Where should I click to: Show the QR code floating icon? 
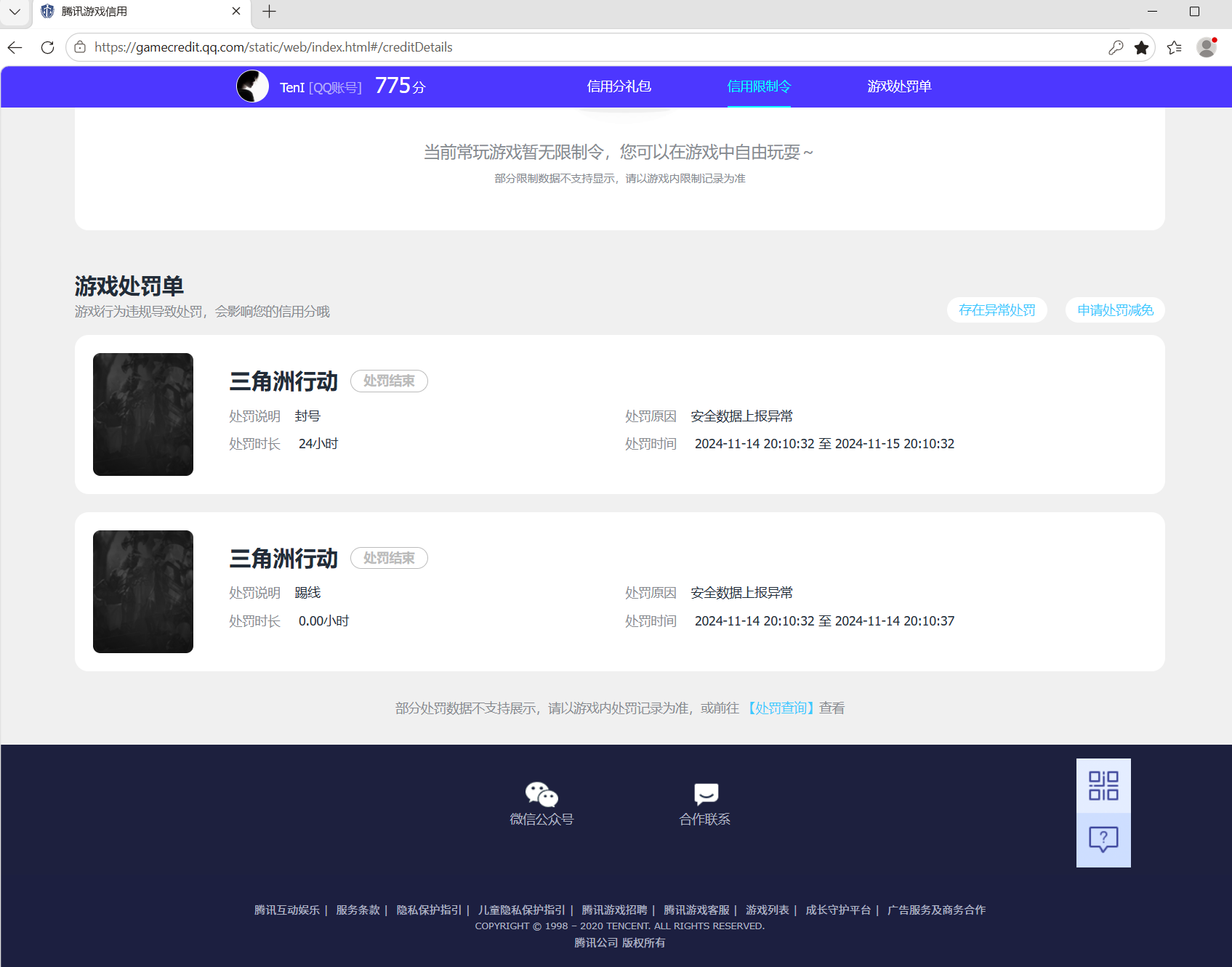(1103, 786)
